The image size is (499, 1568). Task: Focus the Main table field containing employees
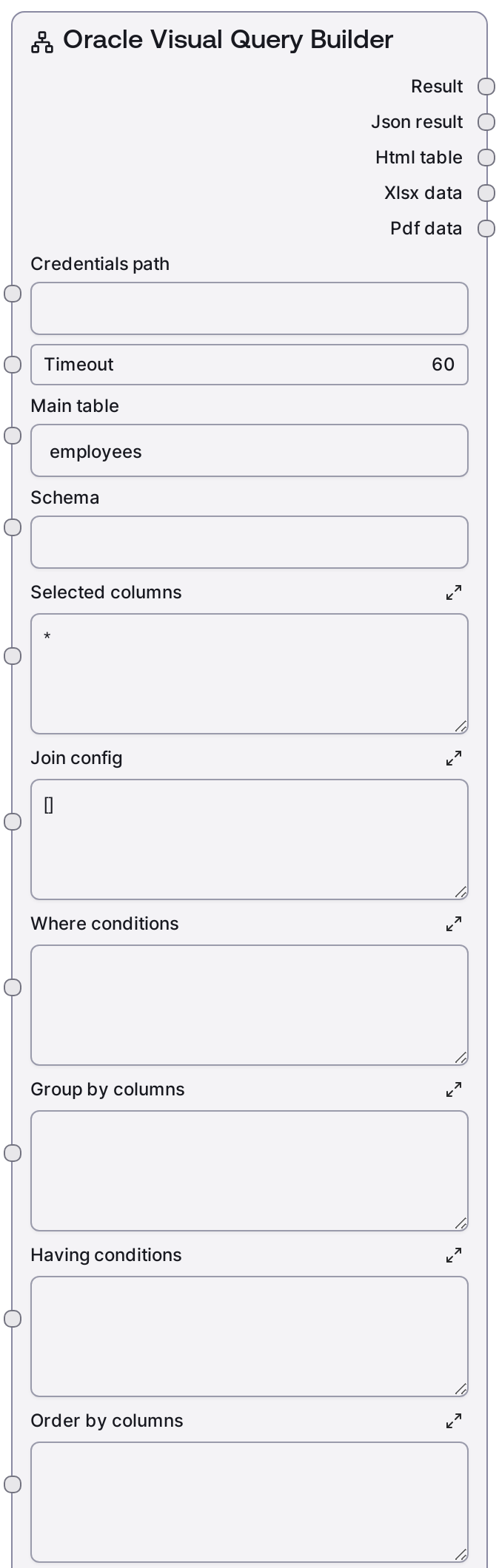pos(249,450)
